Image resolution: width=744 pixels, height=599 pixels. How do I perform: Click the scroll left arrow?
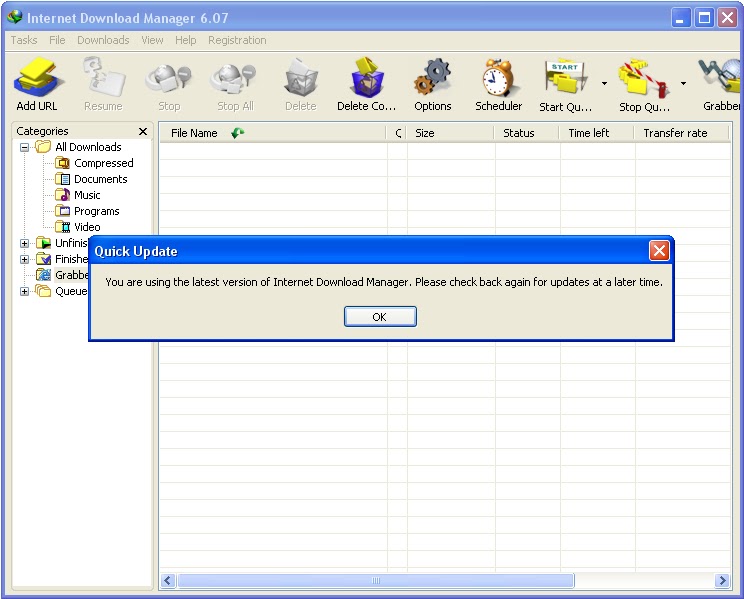167,580
